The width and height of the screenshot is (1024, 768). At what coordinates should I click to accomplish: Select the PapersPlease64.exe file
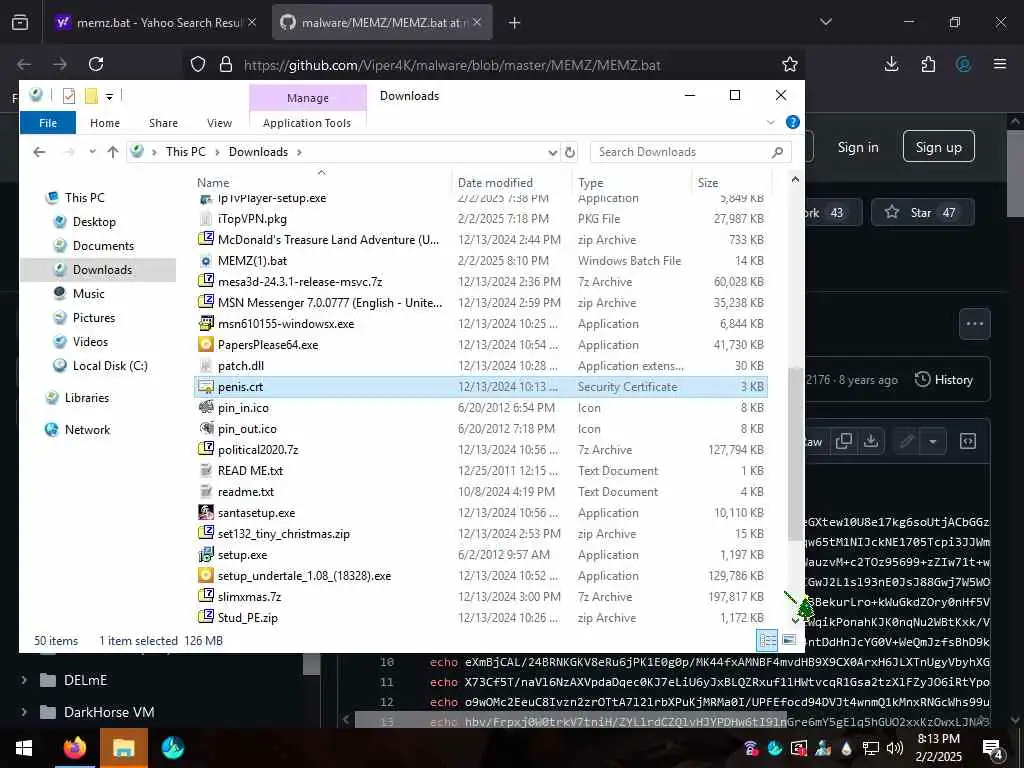tap(481, 345)
